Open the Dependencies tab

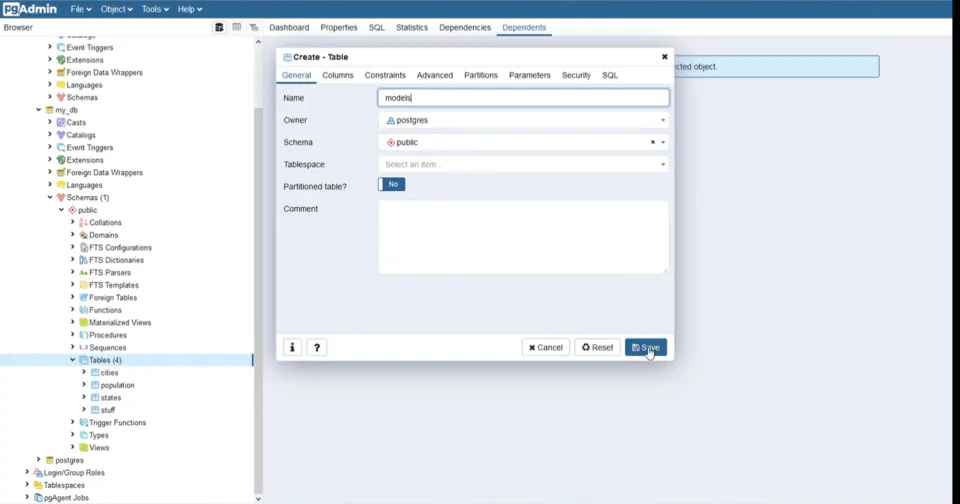(465, 28)
